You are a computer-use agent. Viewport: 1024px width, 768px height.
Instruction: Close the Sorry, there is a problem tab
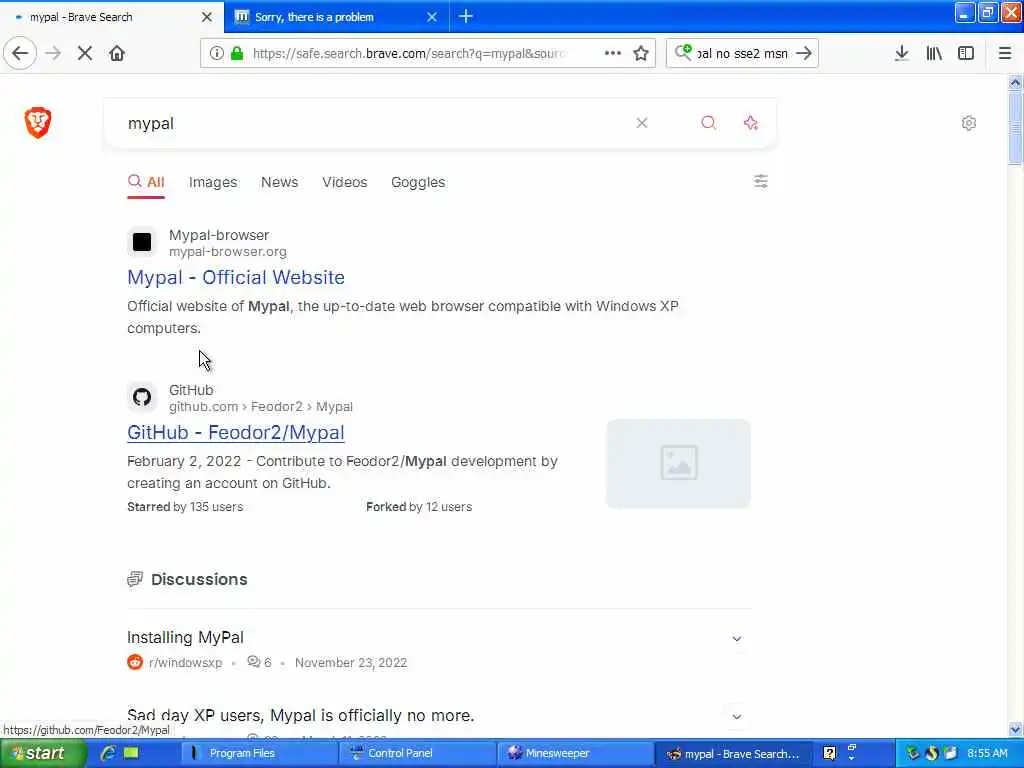(x=432, y=17)
